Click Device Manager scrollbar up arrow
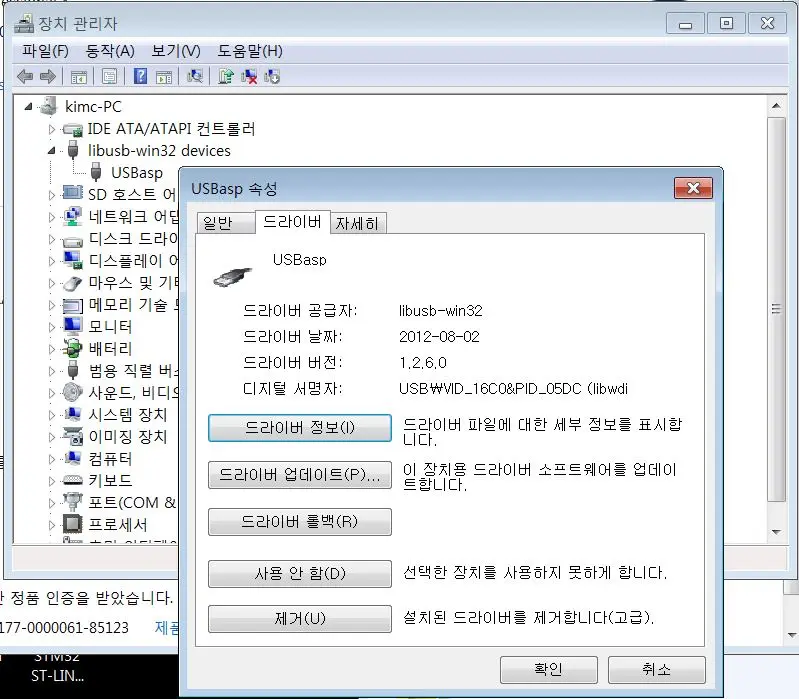The height and width of the screenshot is (699, 799). click(776, 106)
